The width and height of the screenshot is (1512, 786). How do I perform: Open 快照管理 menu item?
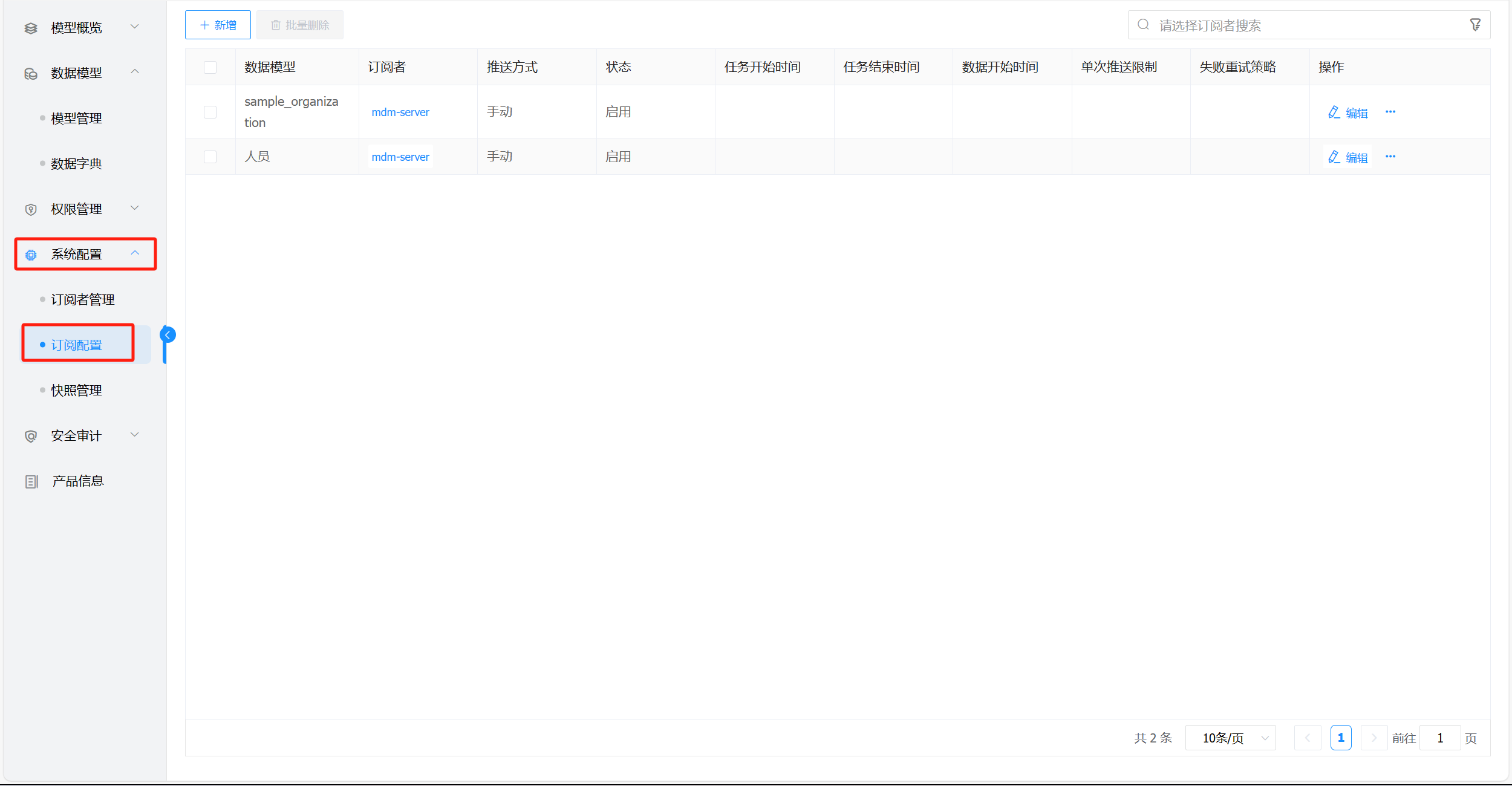coord(76,391)
